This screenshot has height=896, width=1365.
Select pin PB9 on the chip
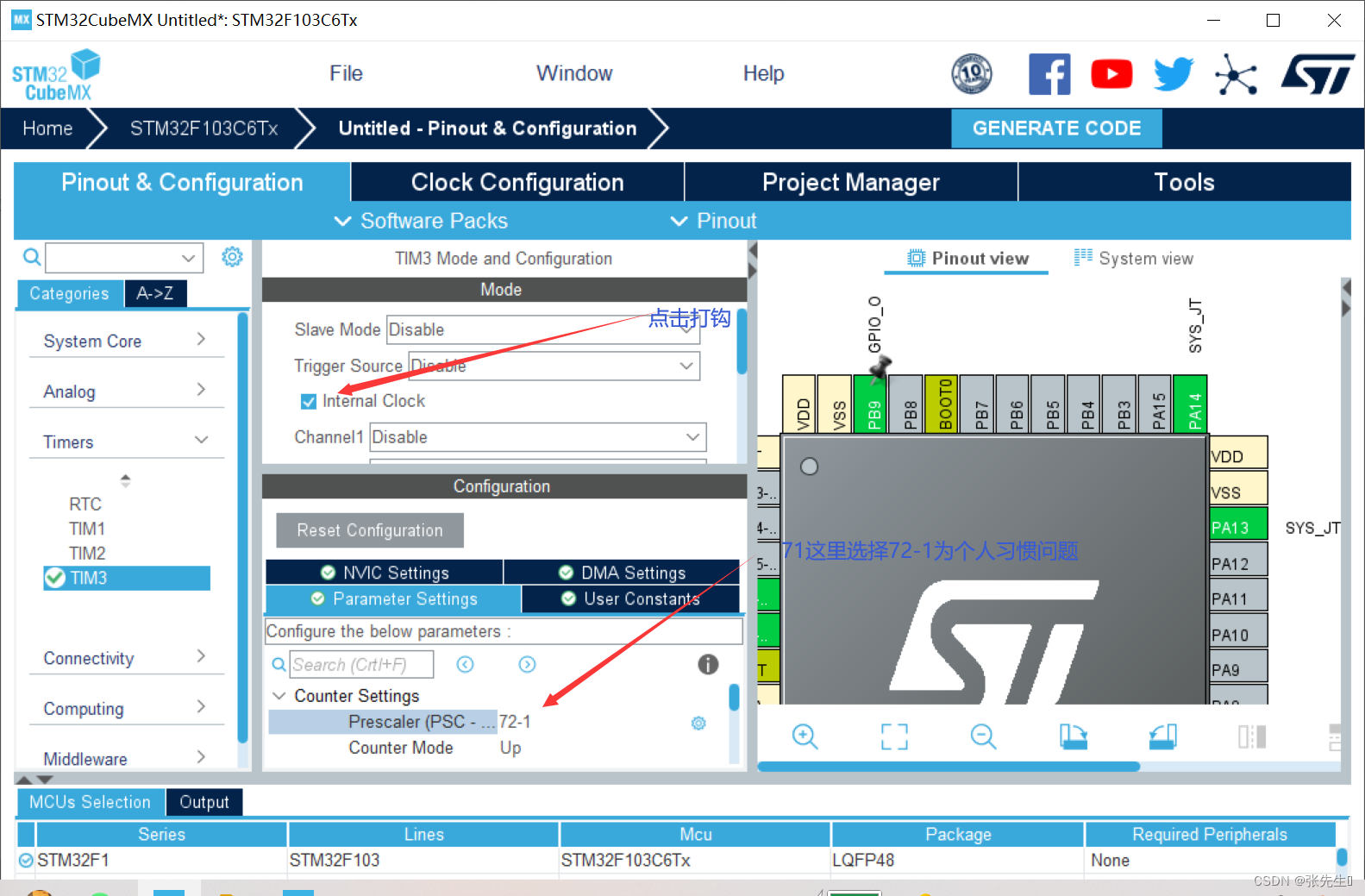point(871,404)
